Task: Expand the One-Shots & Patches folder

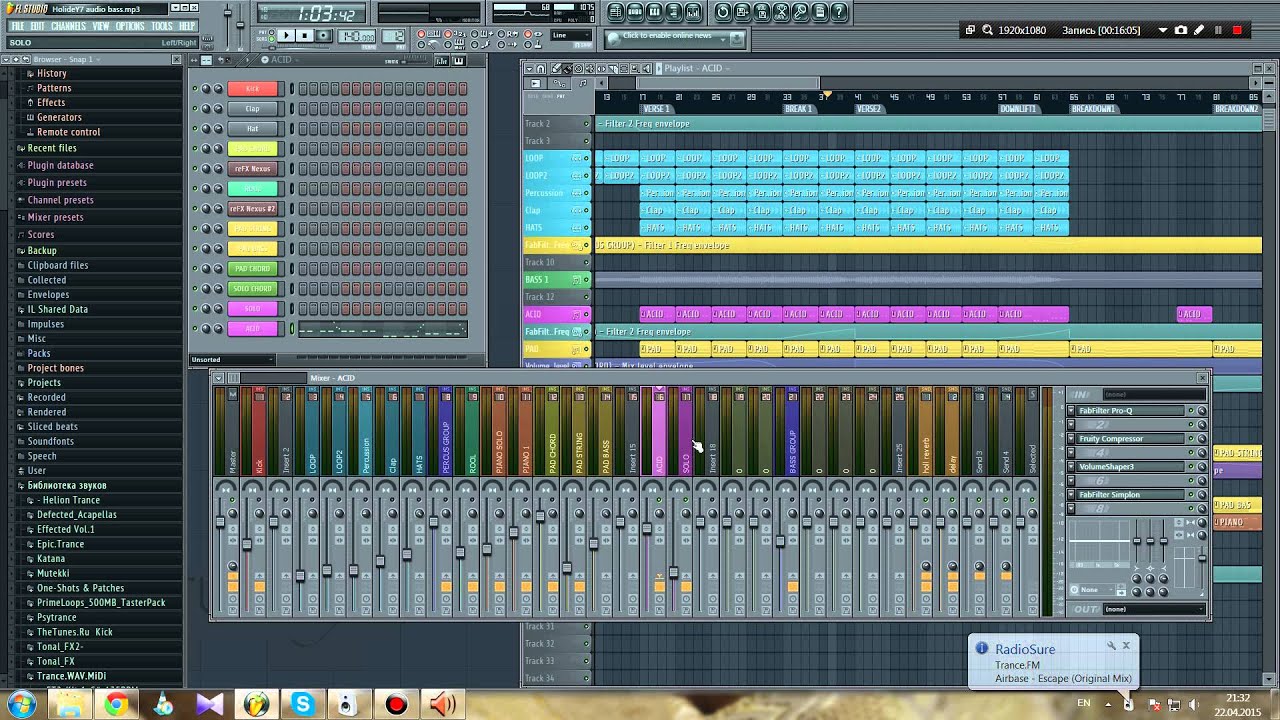Action: 80,588
